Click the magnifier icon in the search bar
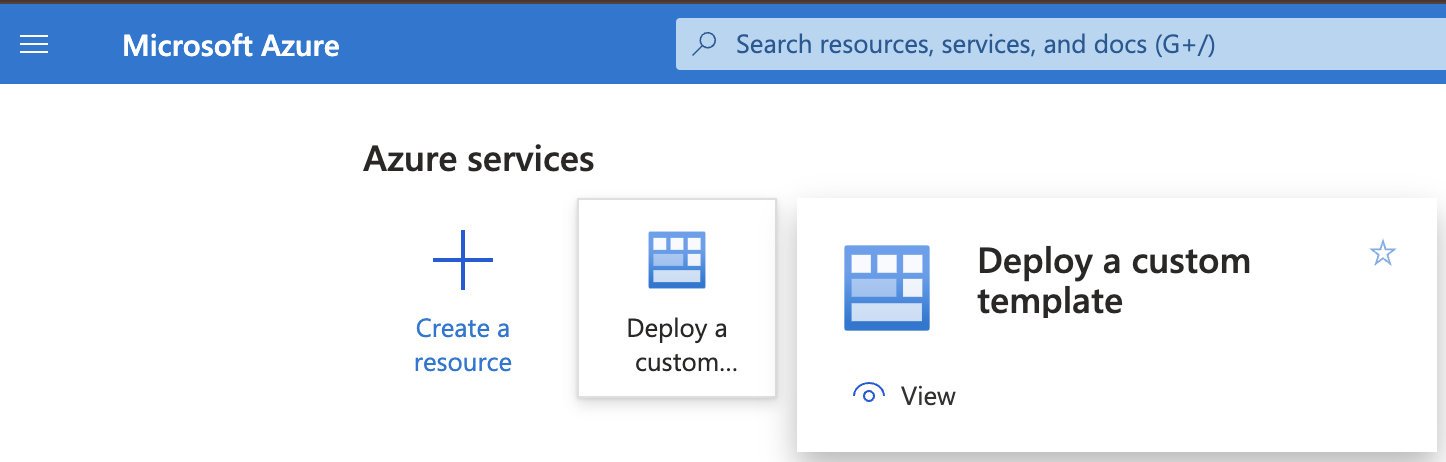Image resolution: width=1446 pixels, height=462 pixels. (705, 44)
